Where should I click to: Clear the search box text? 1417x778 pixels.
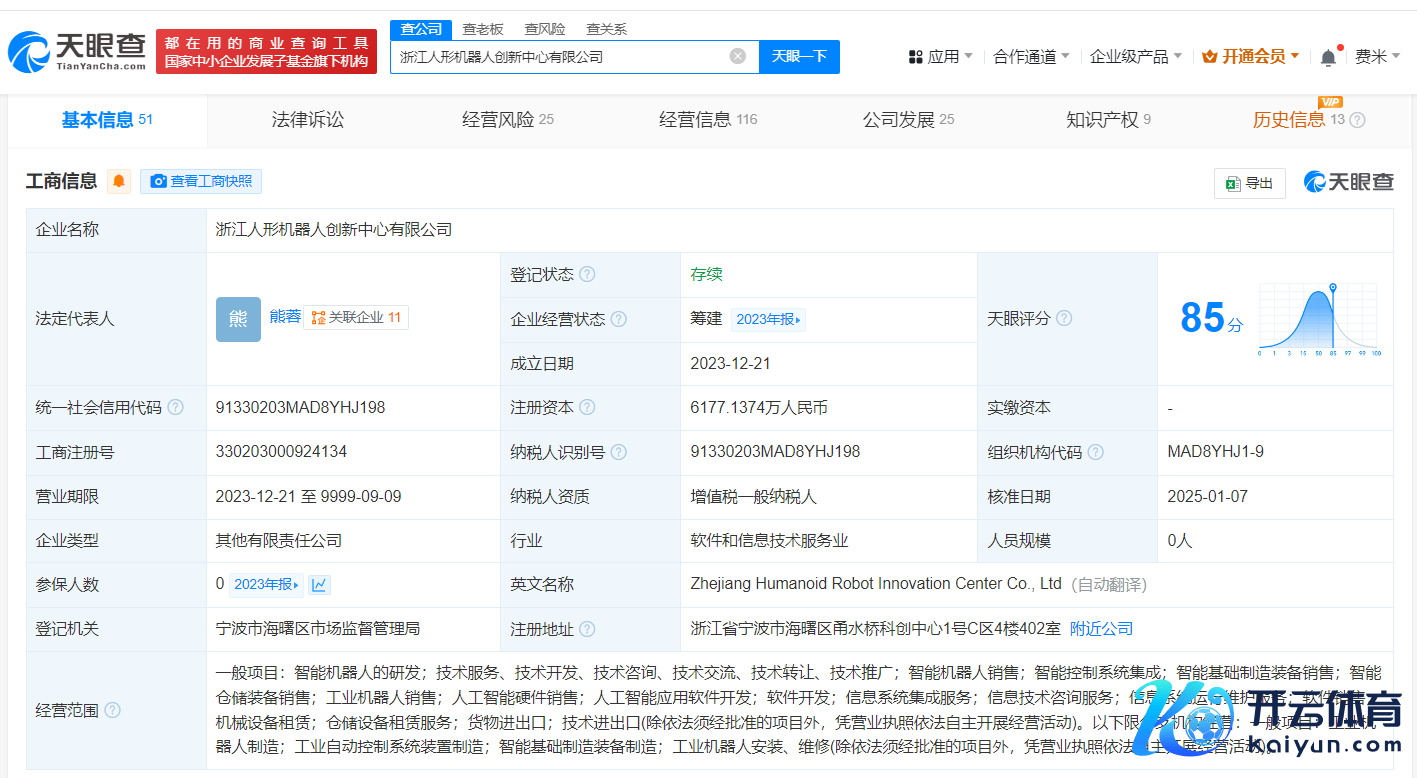pyautogui.click(x=738, y=56)
